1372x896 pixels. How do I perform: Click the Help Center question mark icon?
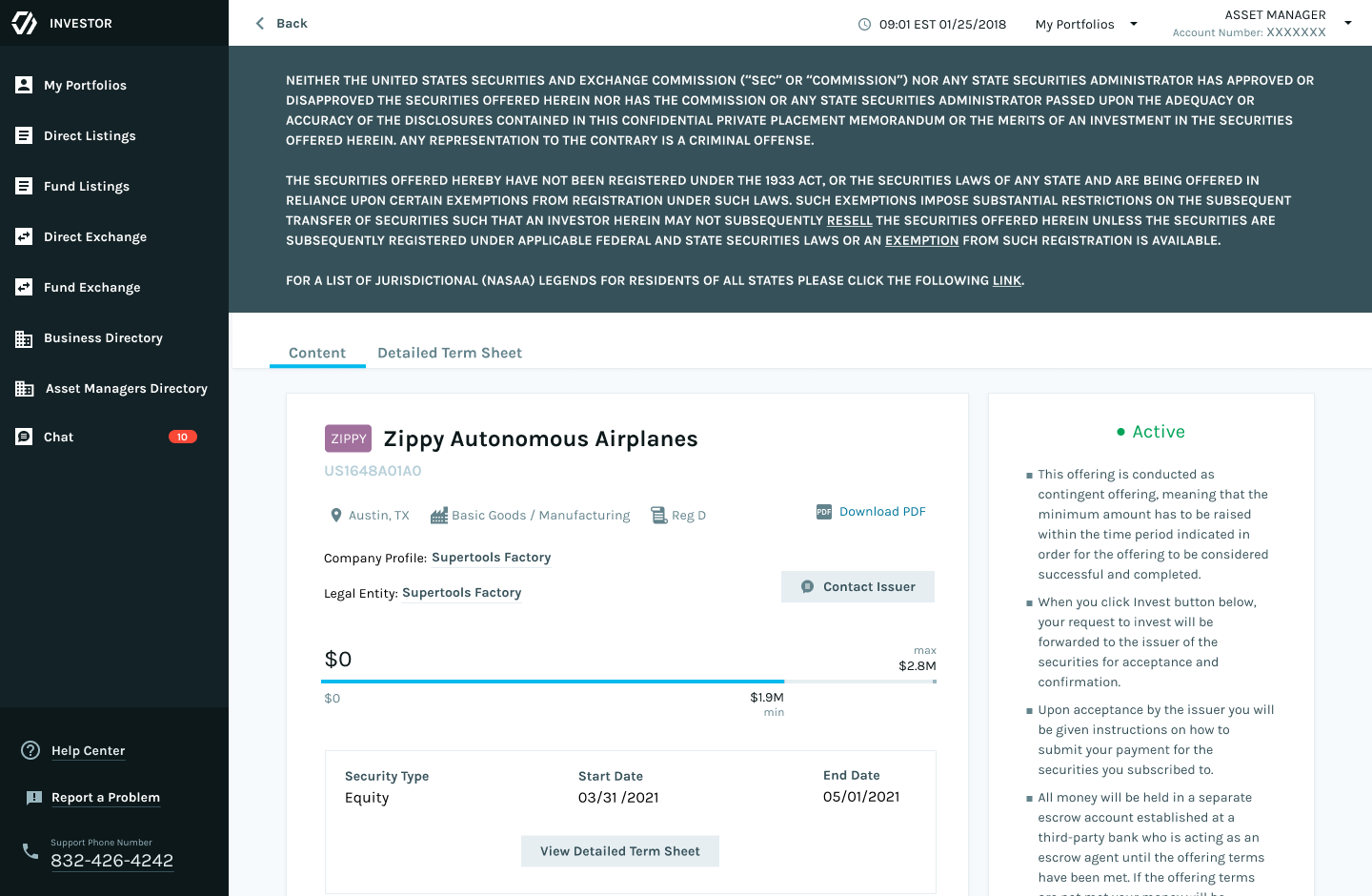pyautogui.click(x=30, y=750)
